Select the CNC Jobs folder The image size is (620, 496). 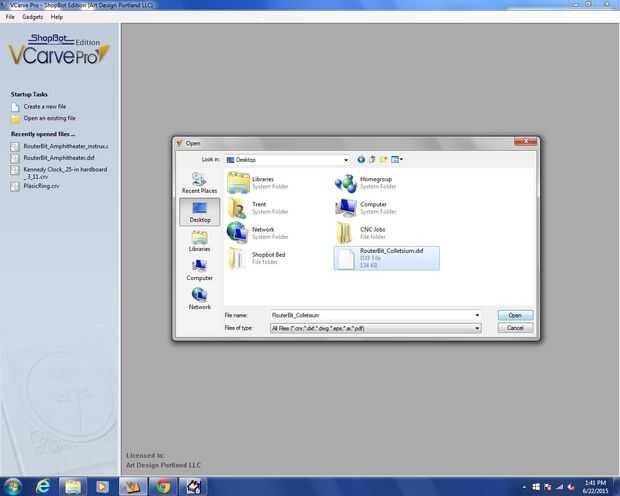click(361, 233)
